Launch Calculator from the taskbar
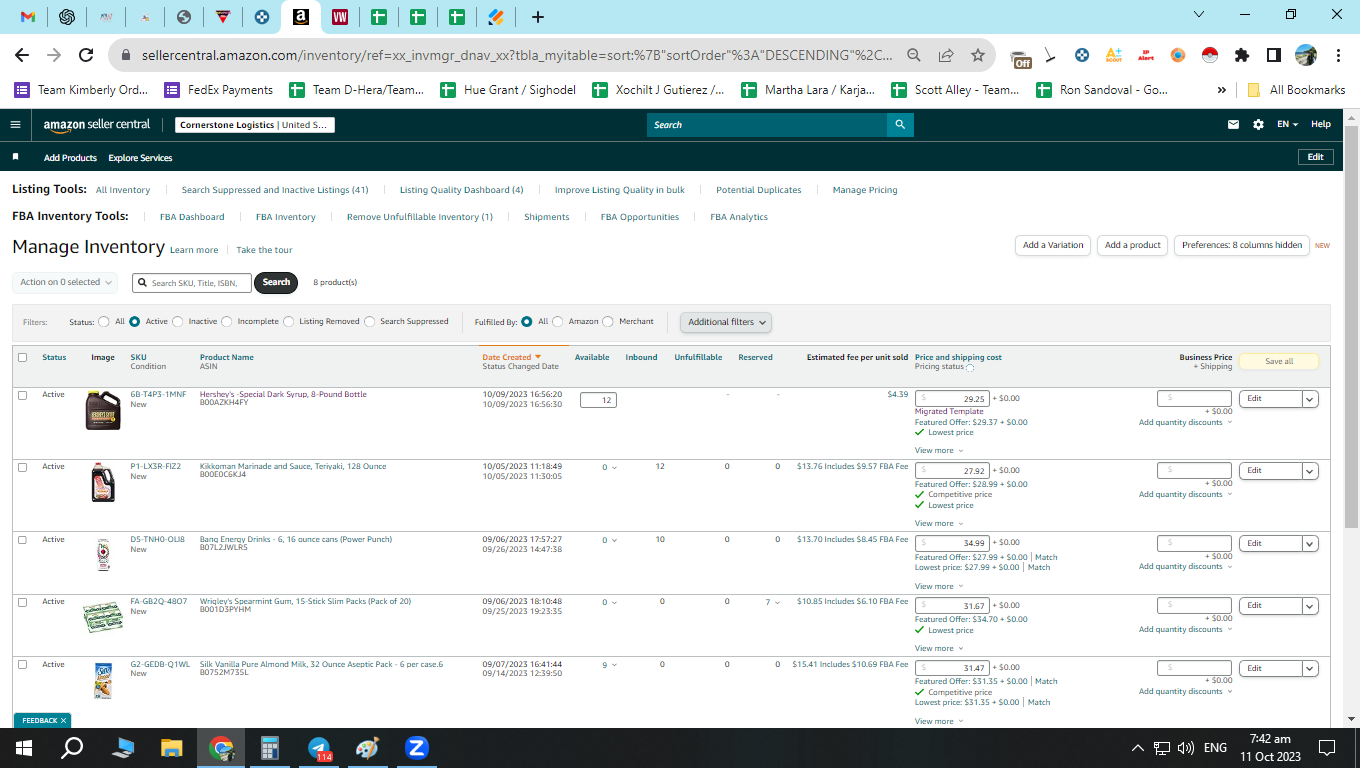This screenshot has height=768, width=1360. coord(270,747)
